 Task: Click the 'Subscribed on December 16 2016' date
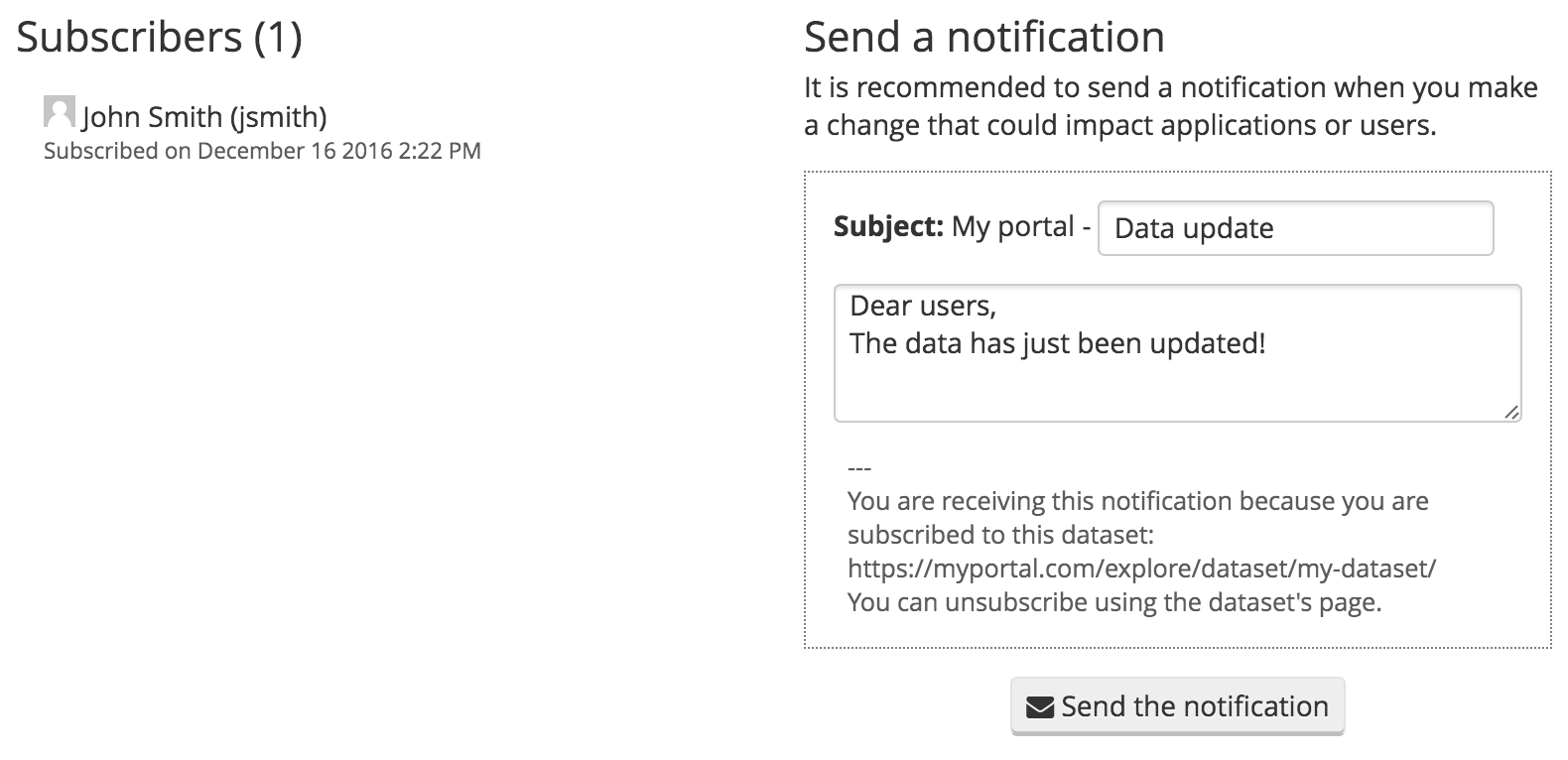click(x=262, y=151)
